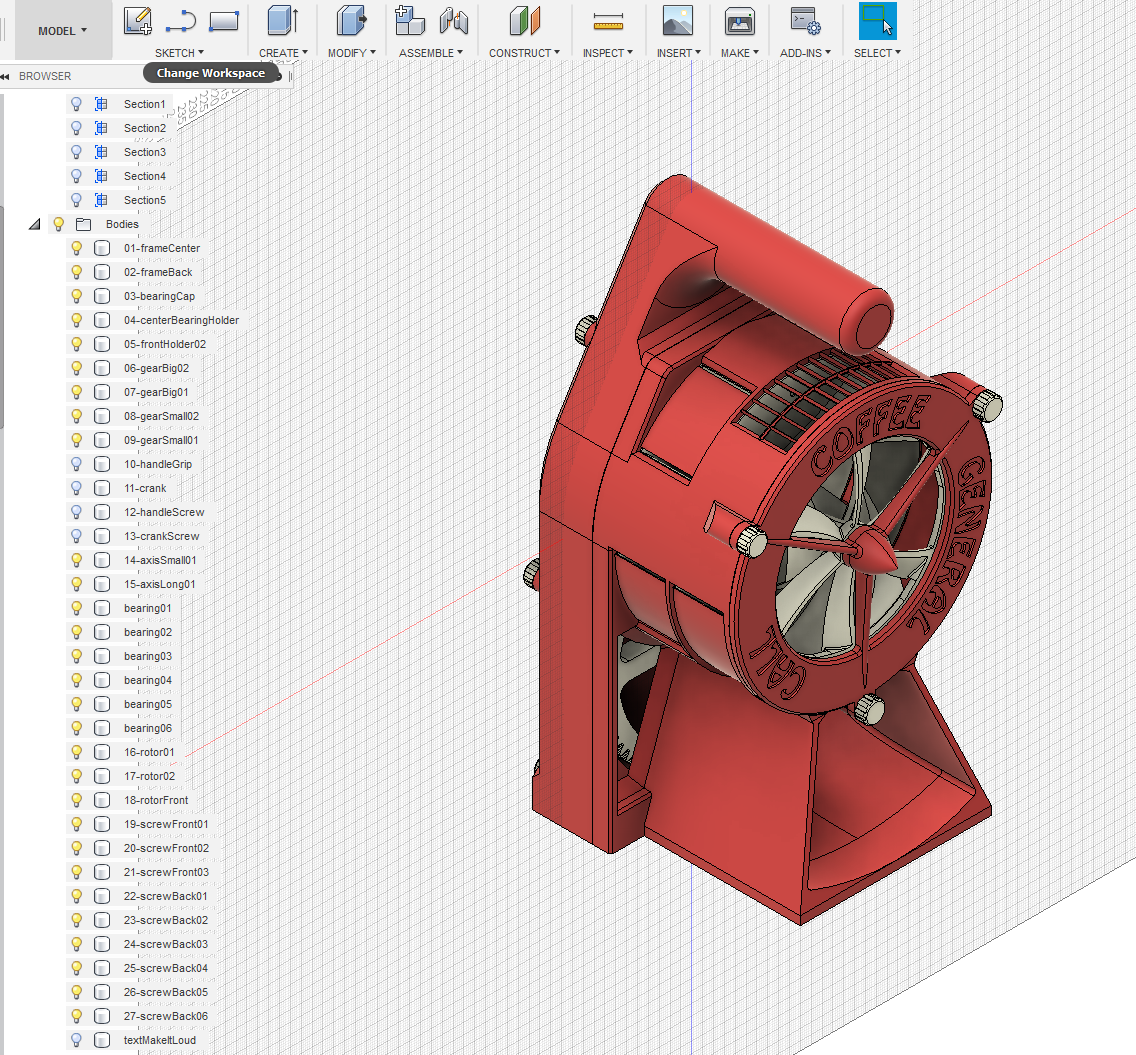Click the body icon beside 01-frameCenter
Image resolution: width=1136 pixels, height=1055 pixels.
coord(102,249)
